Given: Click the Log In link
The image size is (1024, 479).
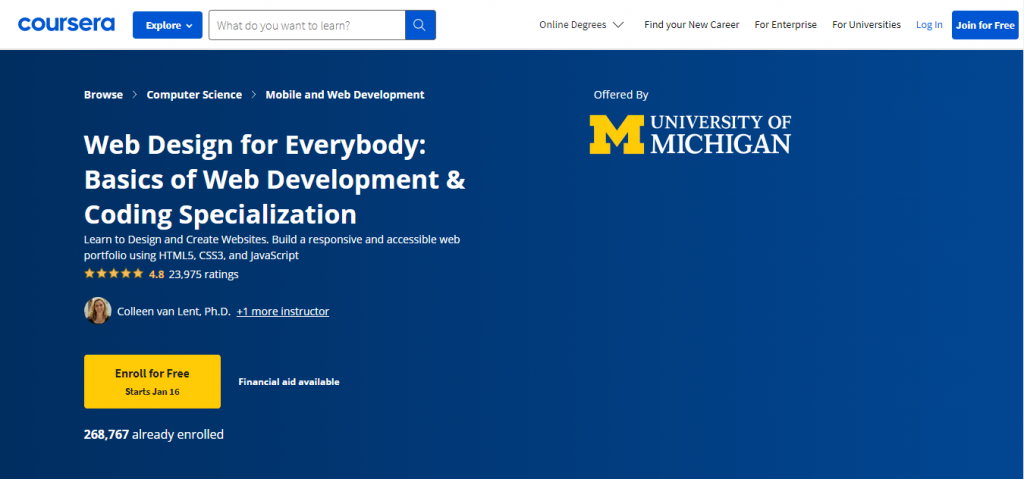Looking at the screenshot, I should (929, 25).
